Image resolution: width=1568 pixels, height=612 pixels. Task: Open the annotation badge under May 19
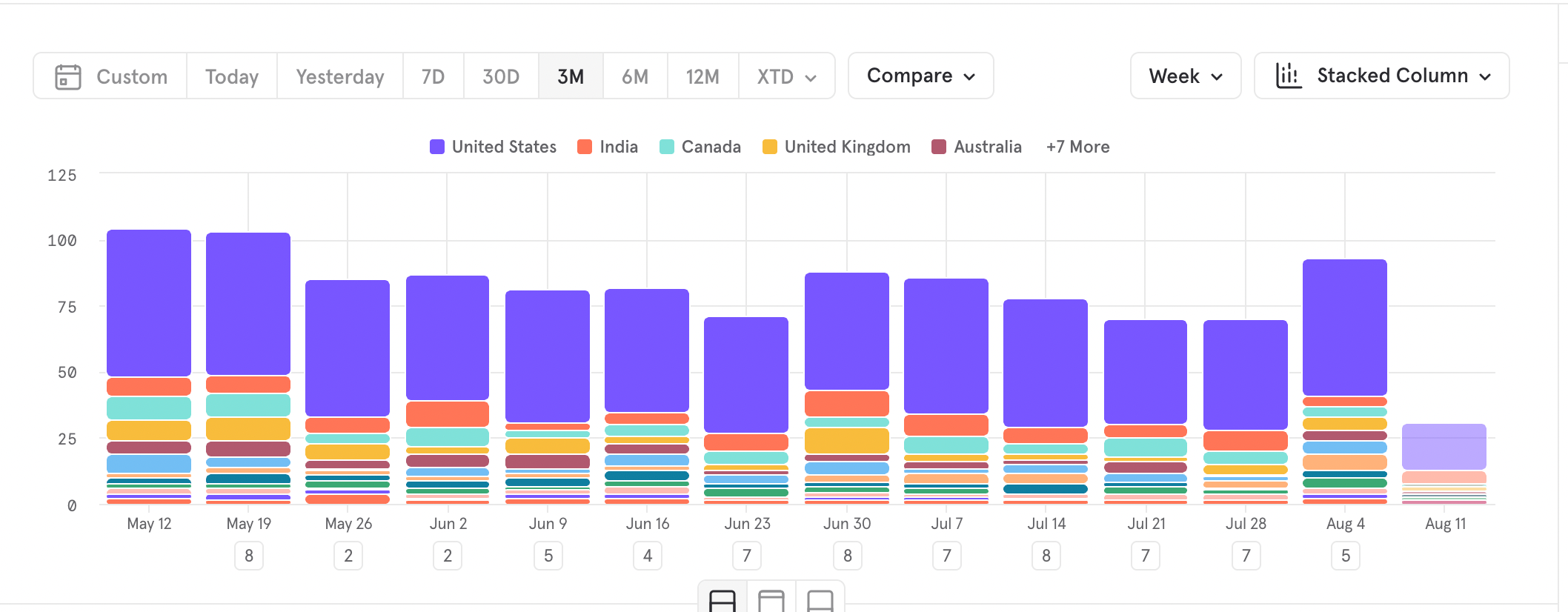point(249,556)
